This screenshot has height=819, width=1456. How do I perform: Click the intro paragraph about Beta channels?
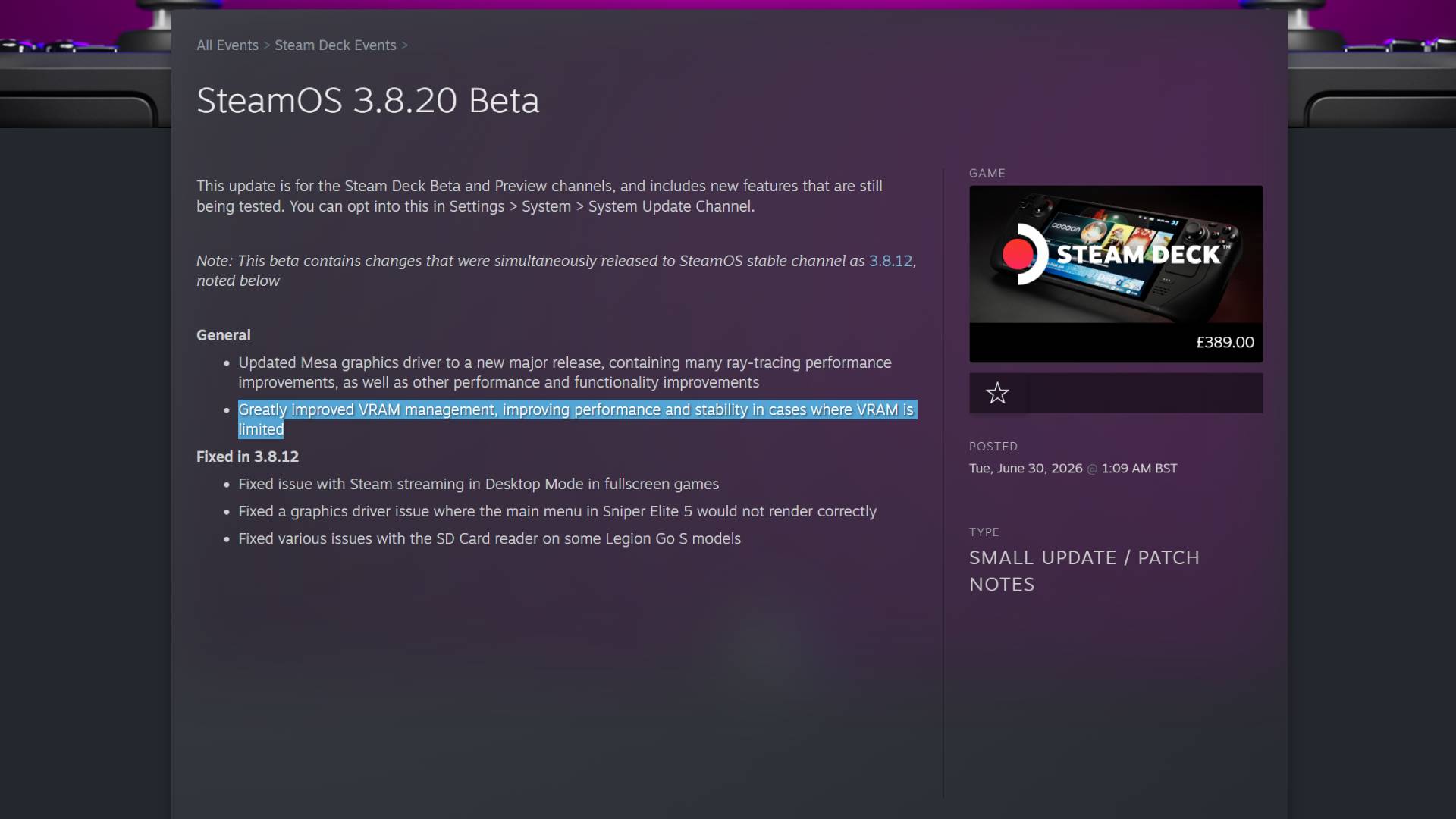tap(539, 196)
